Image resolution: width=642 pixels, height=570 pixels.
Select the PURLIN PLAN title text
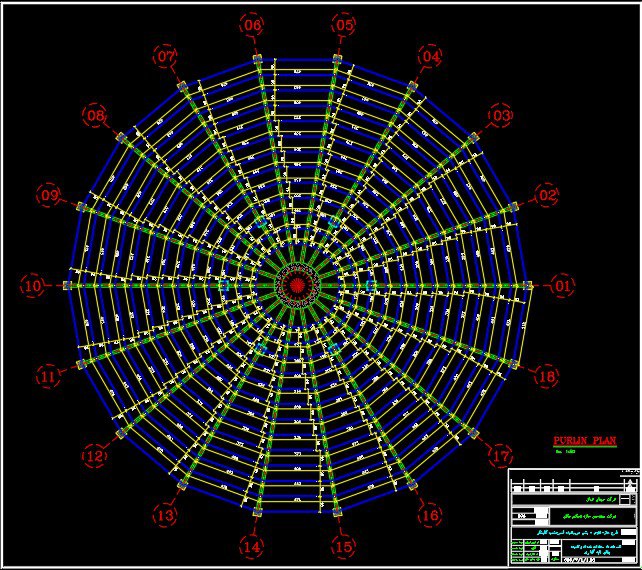pos(585,441)
